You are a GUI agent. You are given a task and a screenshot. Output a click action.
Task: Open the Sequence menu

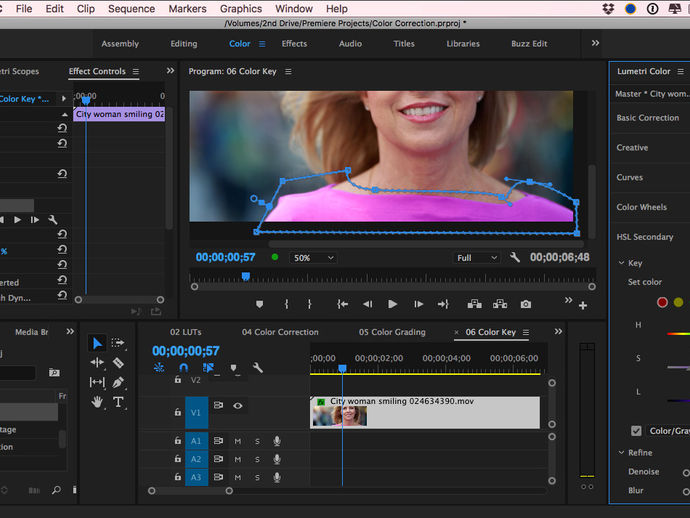point(131,9)
